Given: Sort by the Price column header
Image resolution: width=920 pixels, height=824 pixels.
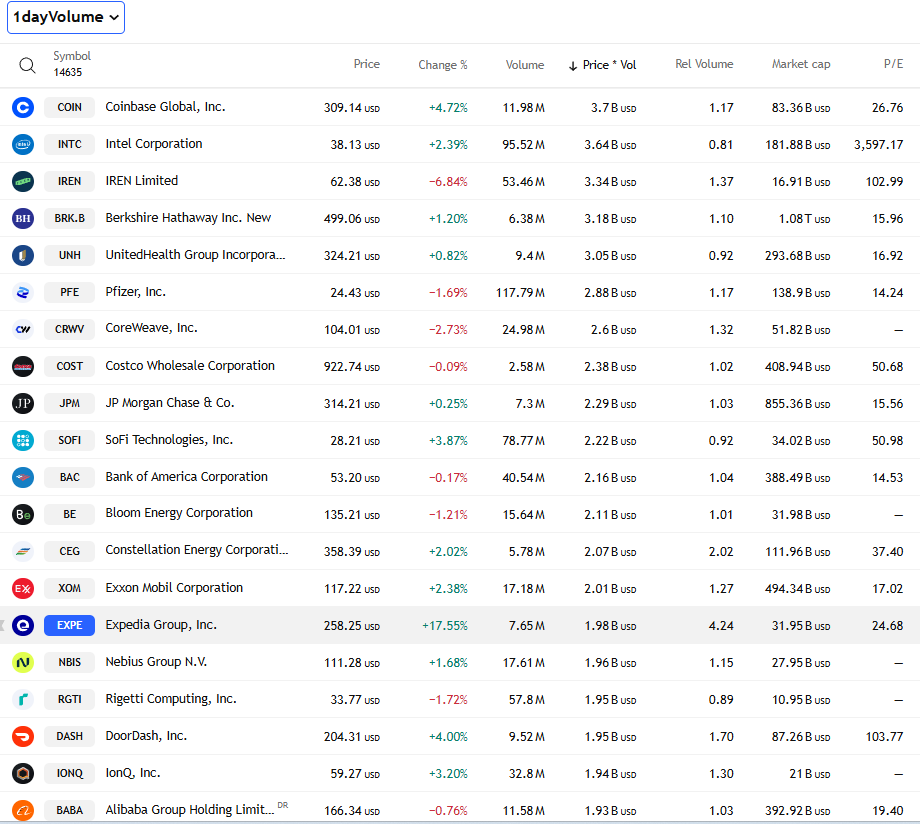Looking at the screenshot, I should point(367,64).
